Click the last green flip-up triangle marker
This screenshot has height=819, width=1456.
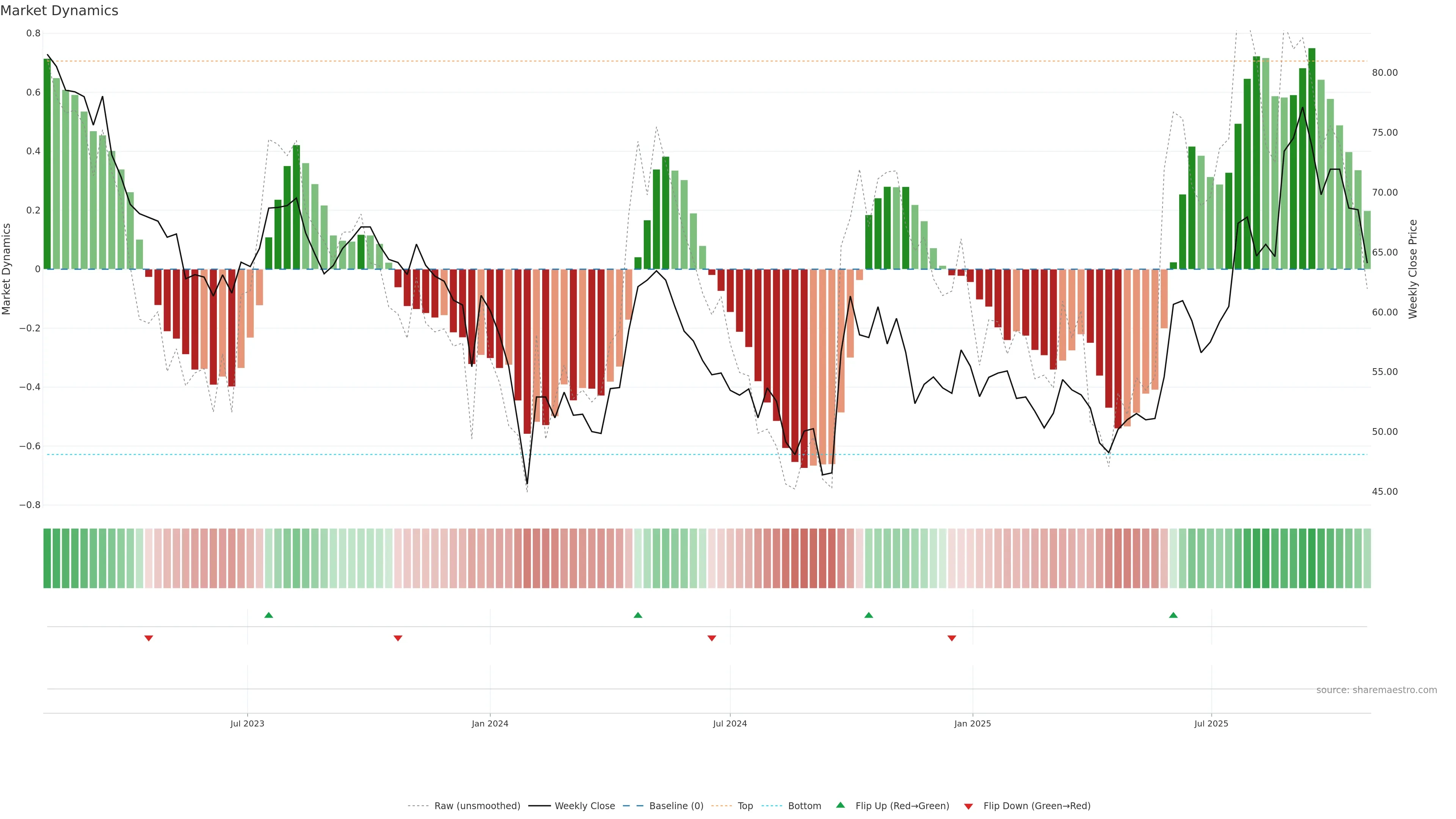pyautogui.click(x=1173, y=615)
